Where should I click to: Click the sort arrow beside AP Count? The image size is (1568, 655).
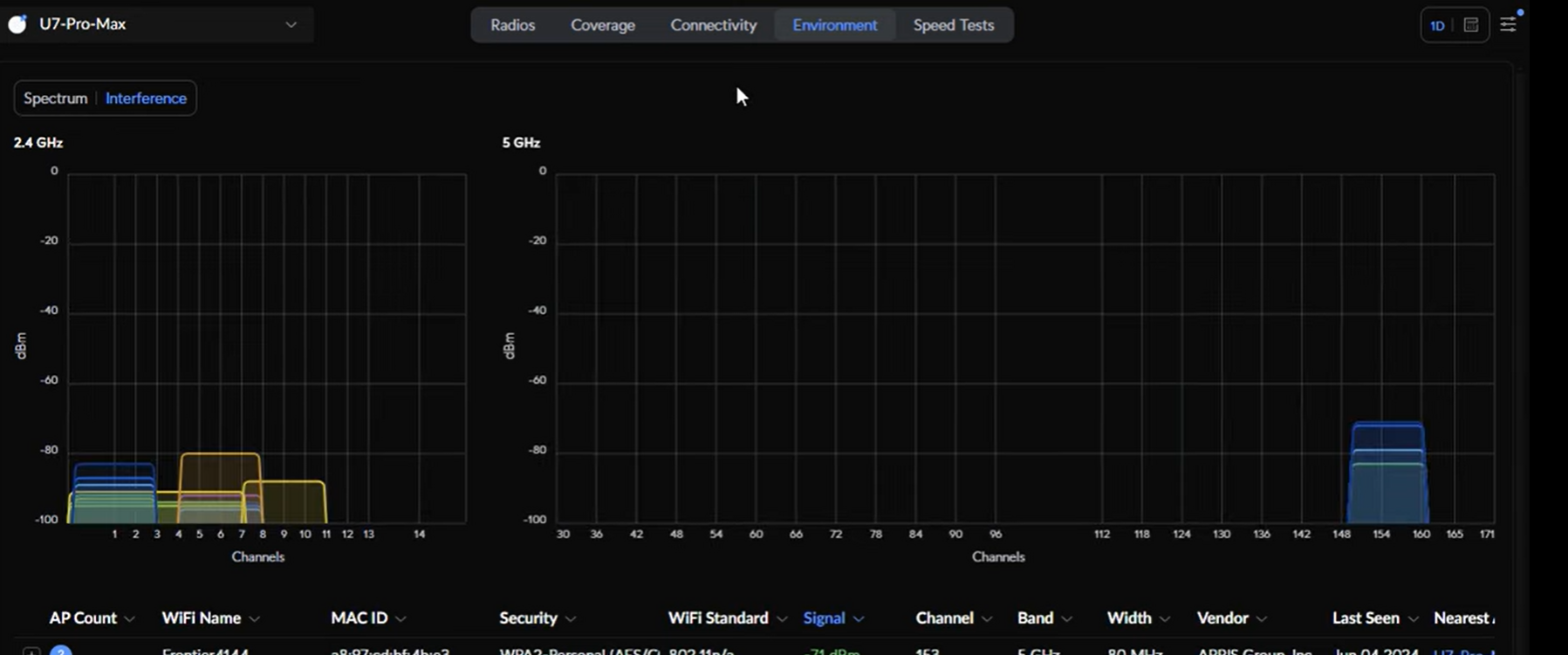(x=130, y=619)
